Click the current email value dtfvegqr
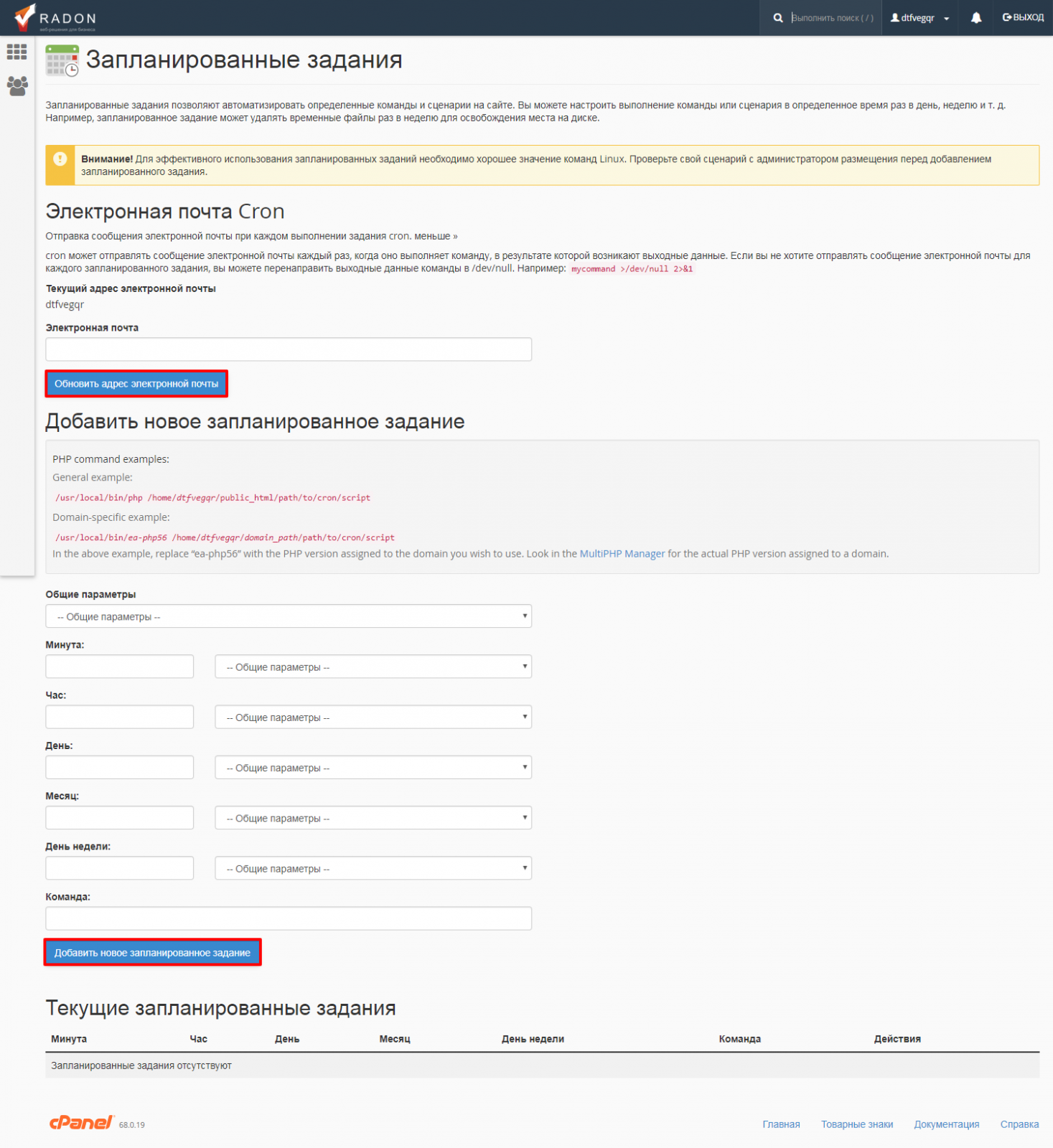 pyautogui.click(x=65, y=304)
